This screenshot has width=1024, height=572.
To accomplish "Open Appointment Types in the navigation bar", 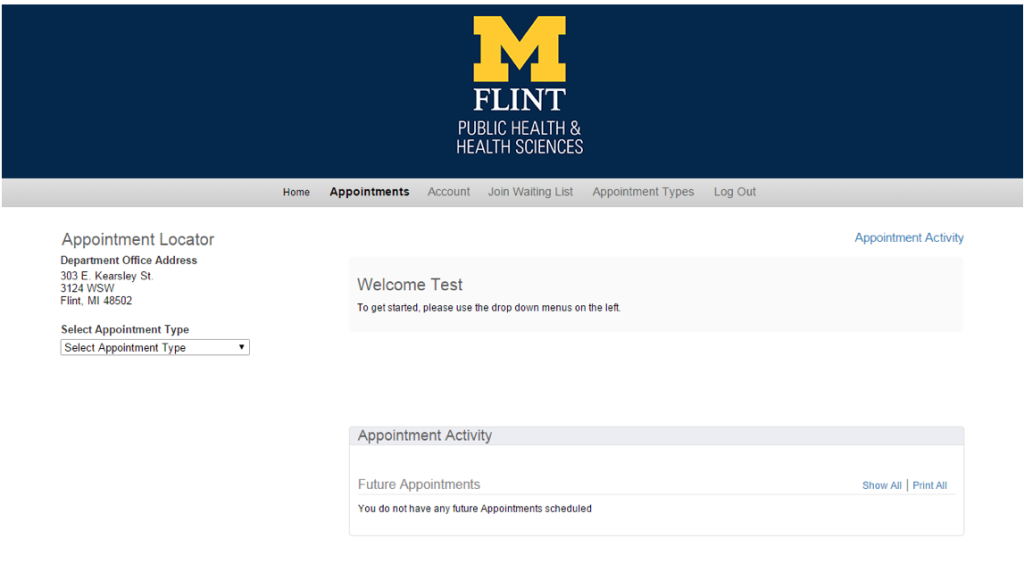I will click(x=643, y=192).
